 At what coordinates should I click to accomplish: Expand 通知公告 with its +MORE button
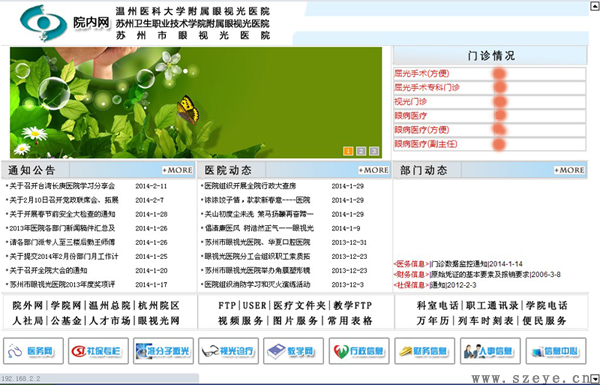pos(178,170)
